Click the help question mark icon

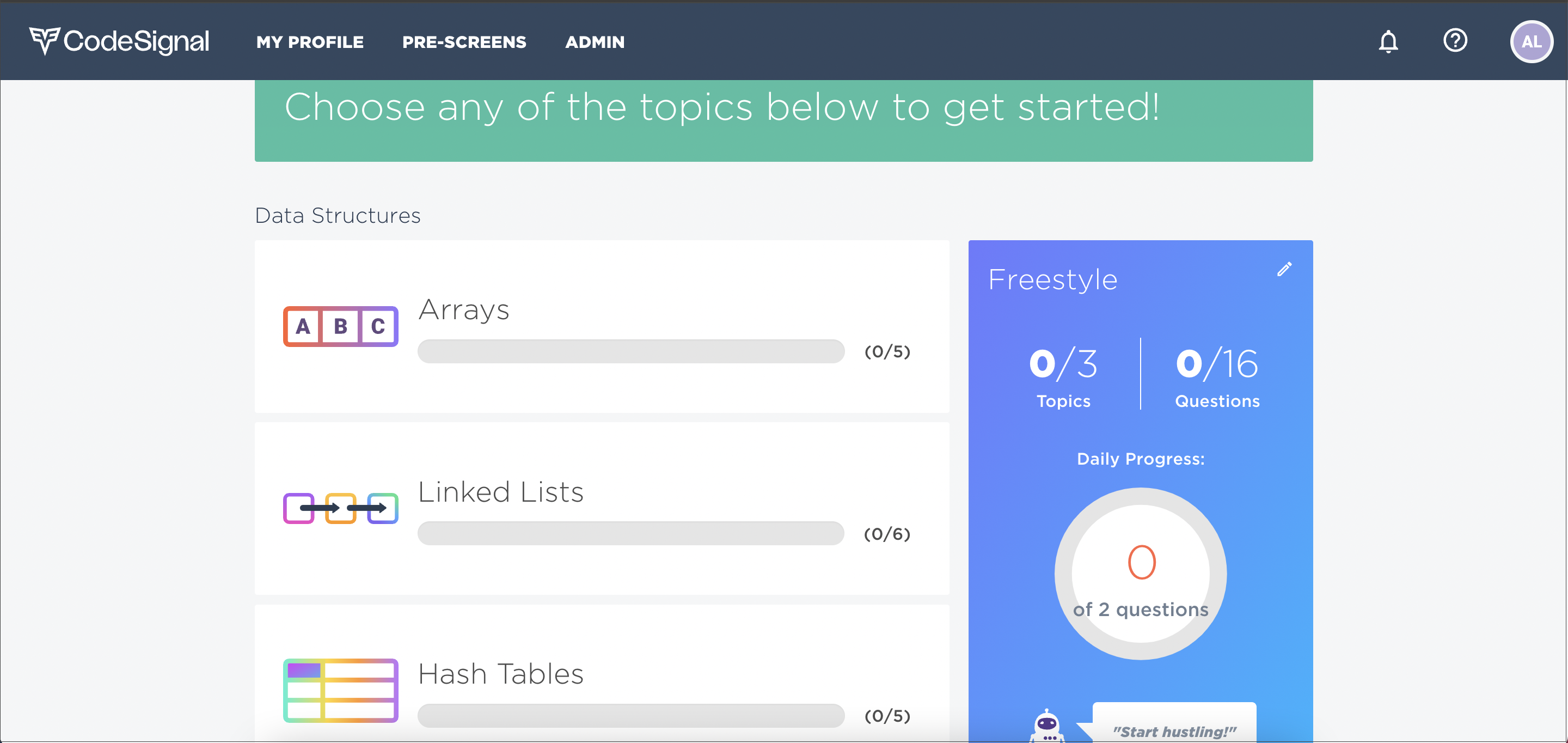[1455, 41]
